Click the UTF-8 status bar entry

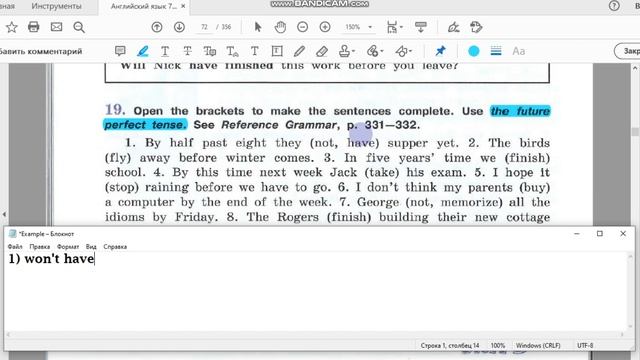585,345
